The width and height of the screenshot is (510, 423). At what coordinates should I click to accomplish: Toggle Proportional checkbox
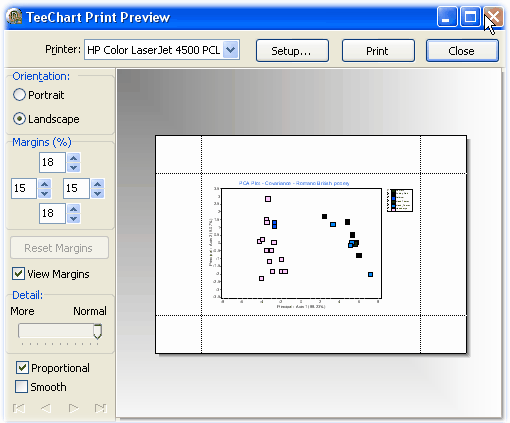click(x=22, y=368)
